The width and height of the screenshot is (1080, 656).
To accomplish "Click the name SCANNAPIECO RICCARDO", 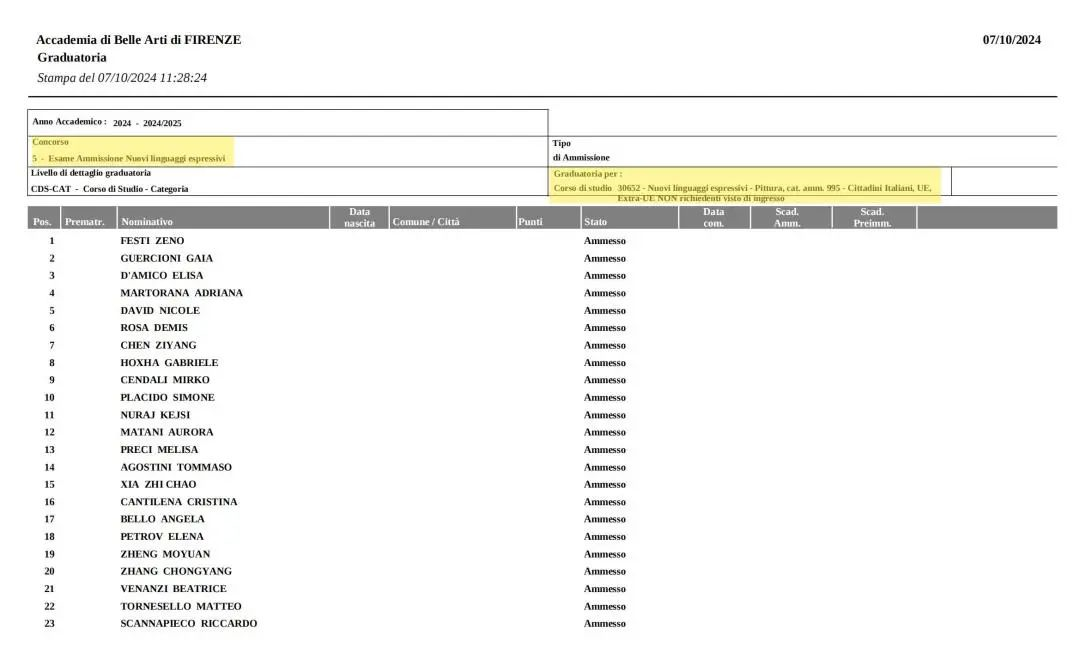I will coord(188,624).
